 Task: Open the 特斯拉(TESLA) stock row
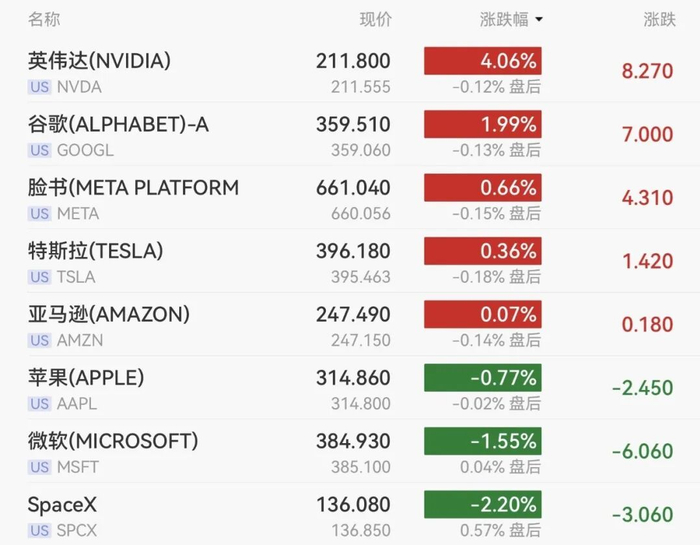[352, 262]
